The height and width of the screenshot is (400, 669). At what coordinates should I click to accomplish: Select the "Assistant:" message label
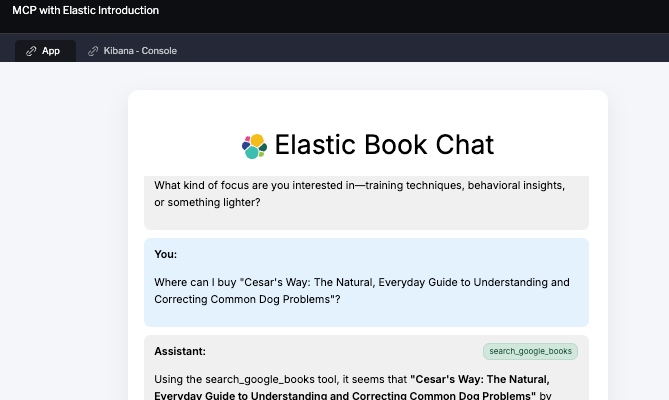click(180, 351)
